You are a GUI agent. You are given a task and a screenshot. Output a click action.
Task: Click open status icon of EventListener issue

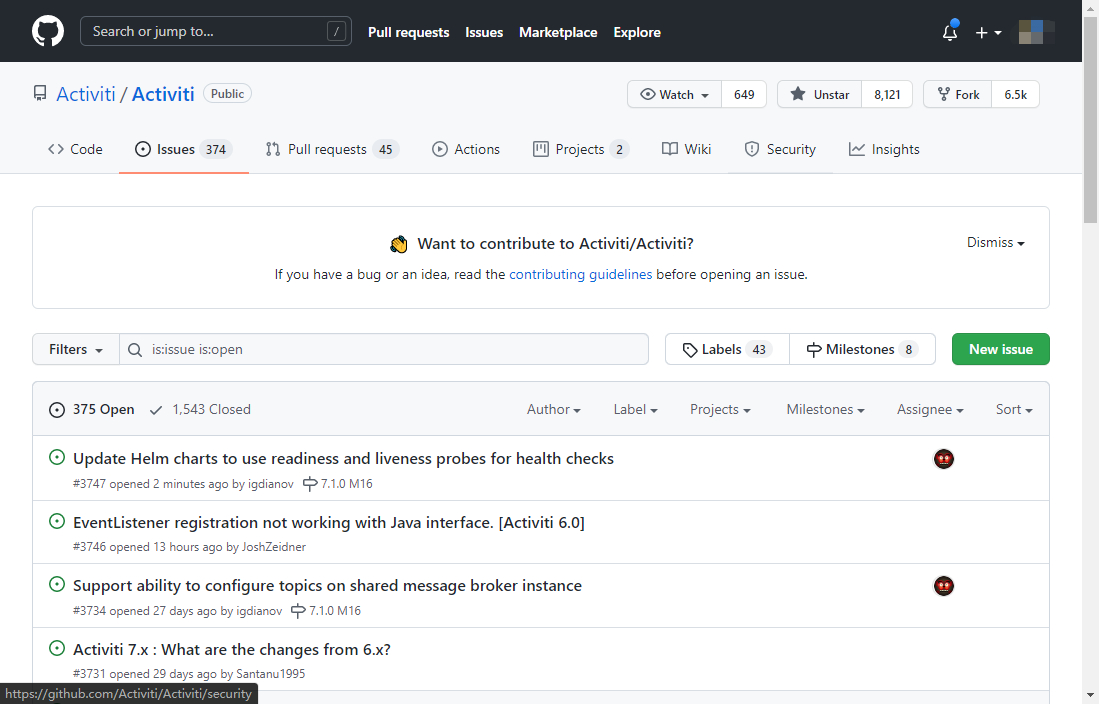57,521
